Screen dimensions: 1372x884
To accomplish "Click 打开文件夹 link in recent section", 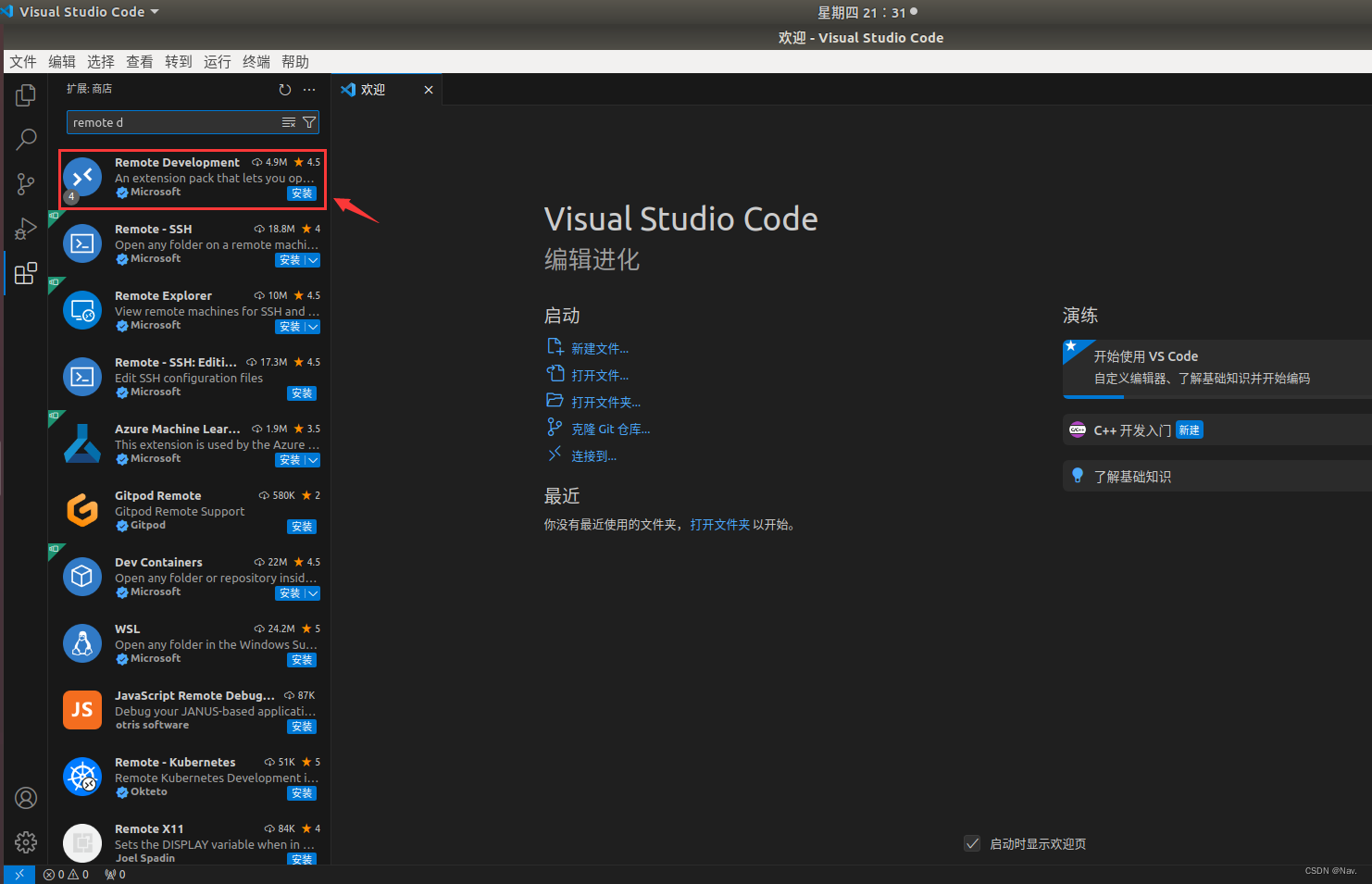I will tap(719, 525).
